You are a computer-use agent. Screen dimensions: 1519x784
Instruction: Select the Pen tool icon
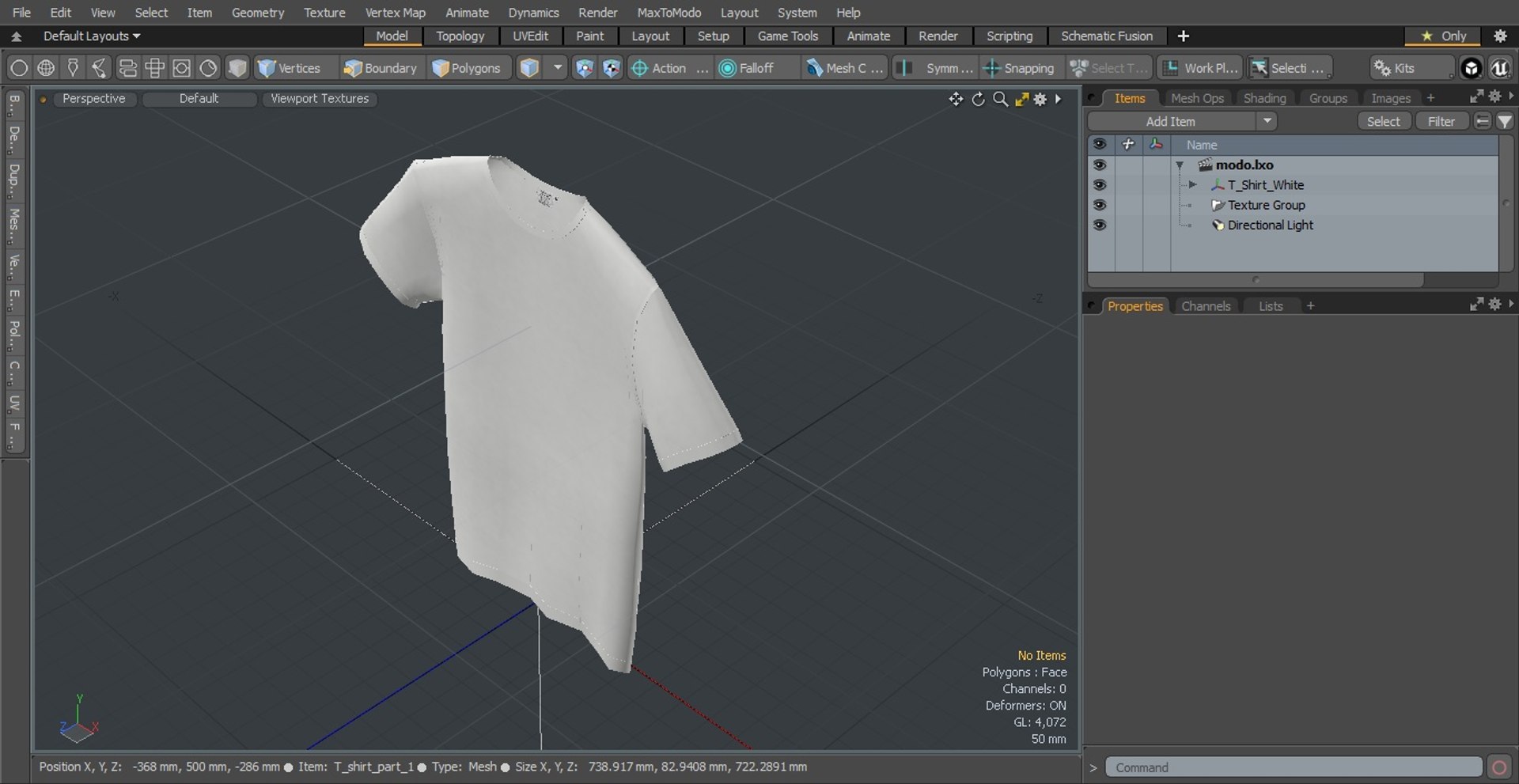point(73,68)
